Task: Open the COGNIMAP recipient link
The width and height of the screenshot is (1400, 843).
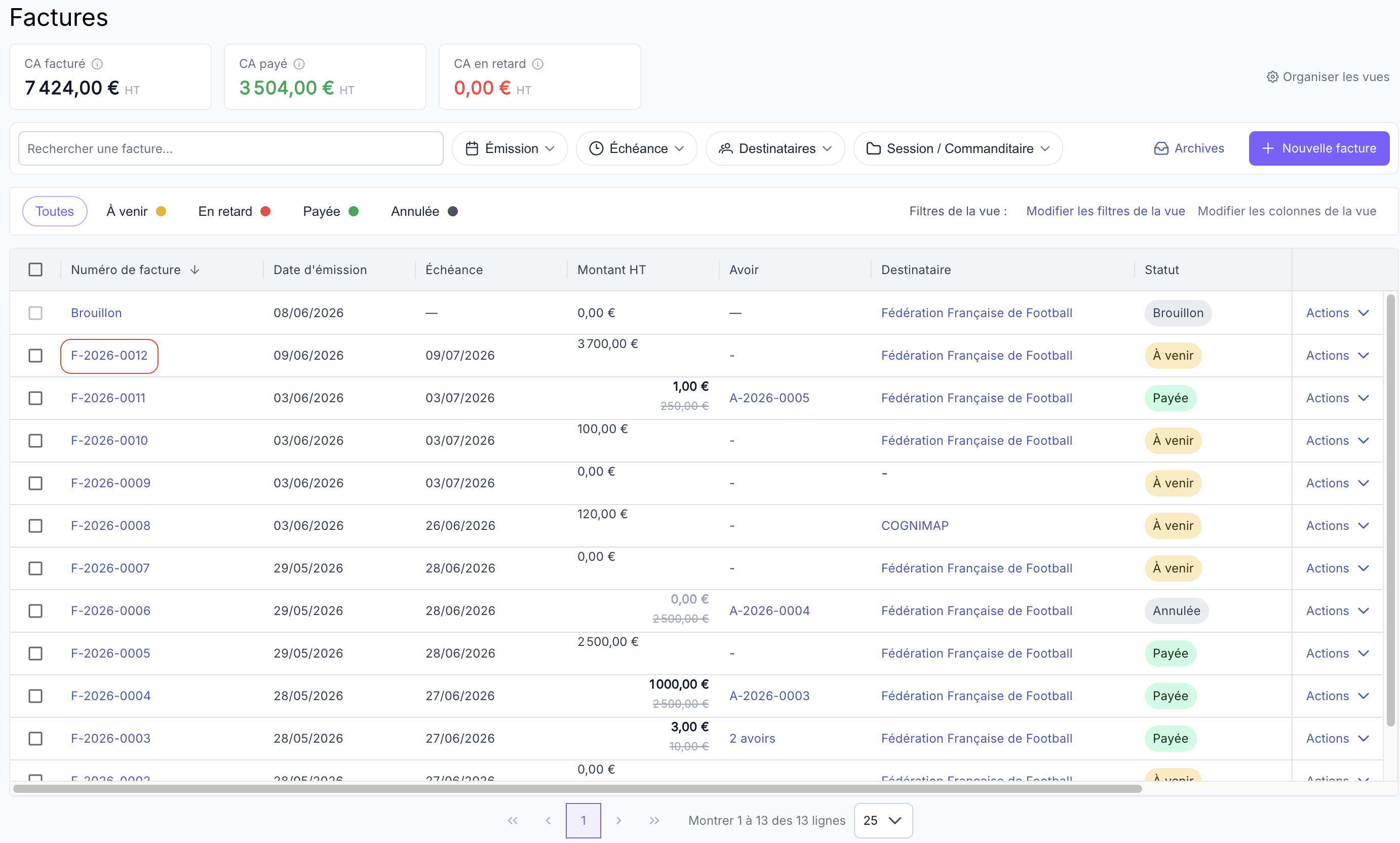Action: [914, 526]
